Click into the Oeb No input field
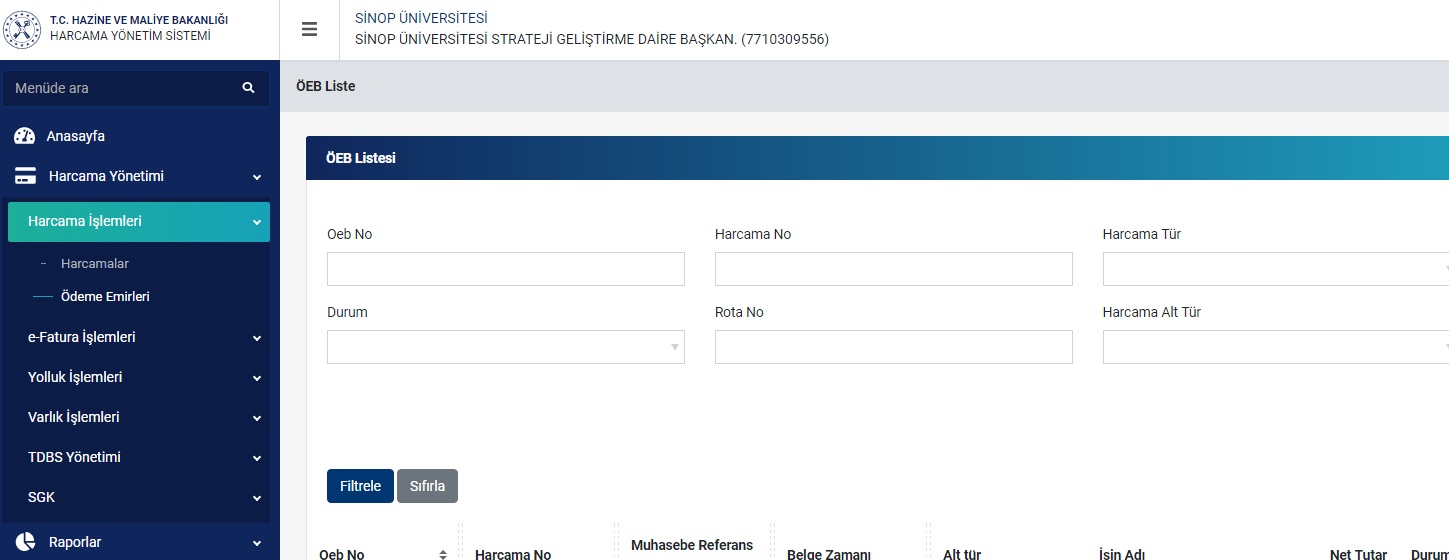This screenshot has width=1449, height=560. coord(506,269)
